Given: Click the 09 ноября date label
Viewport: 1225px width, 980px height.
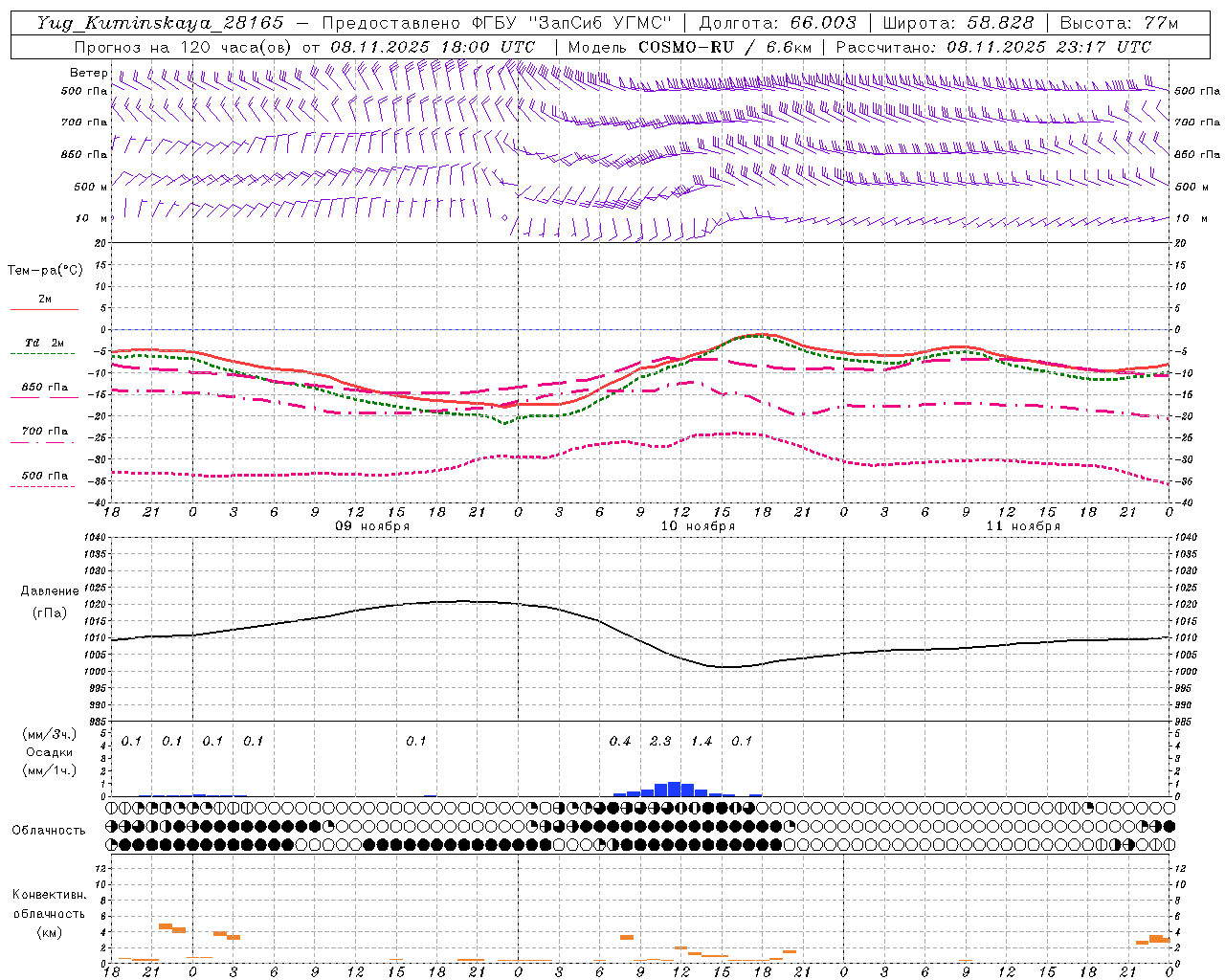Looking at the screenshot, I should tap(372, 526).
